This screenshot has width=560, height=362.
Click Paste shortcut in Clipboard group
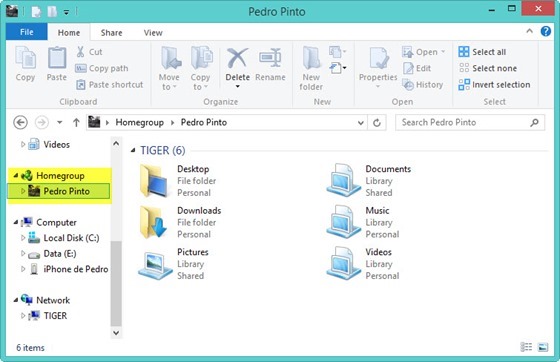(109, 85)
